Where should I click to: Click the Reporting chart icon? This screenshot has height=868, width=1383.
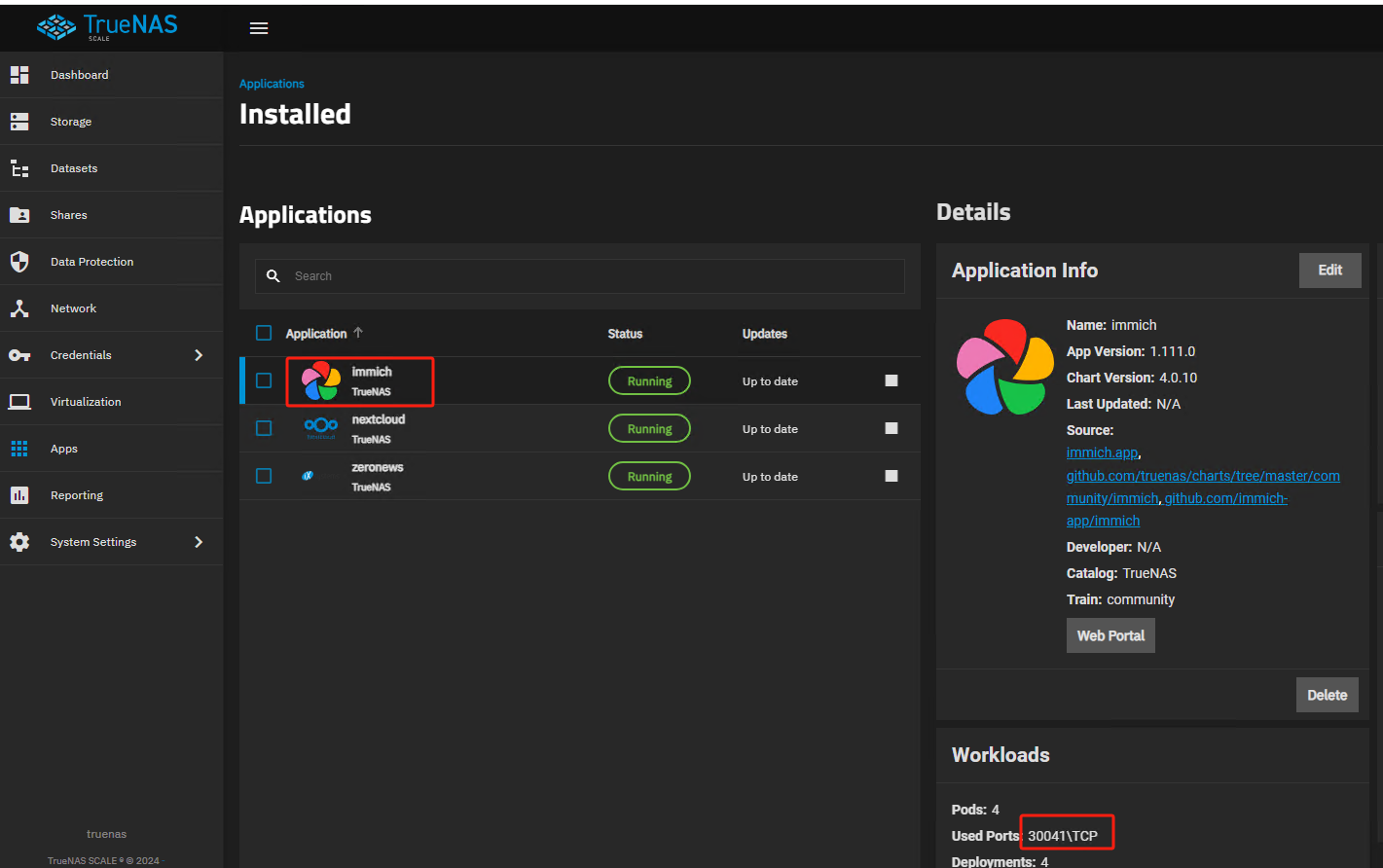pos(19,495)
